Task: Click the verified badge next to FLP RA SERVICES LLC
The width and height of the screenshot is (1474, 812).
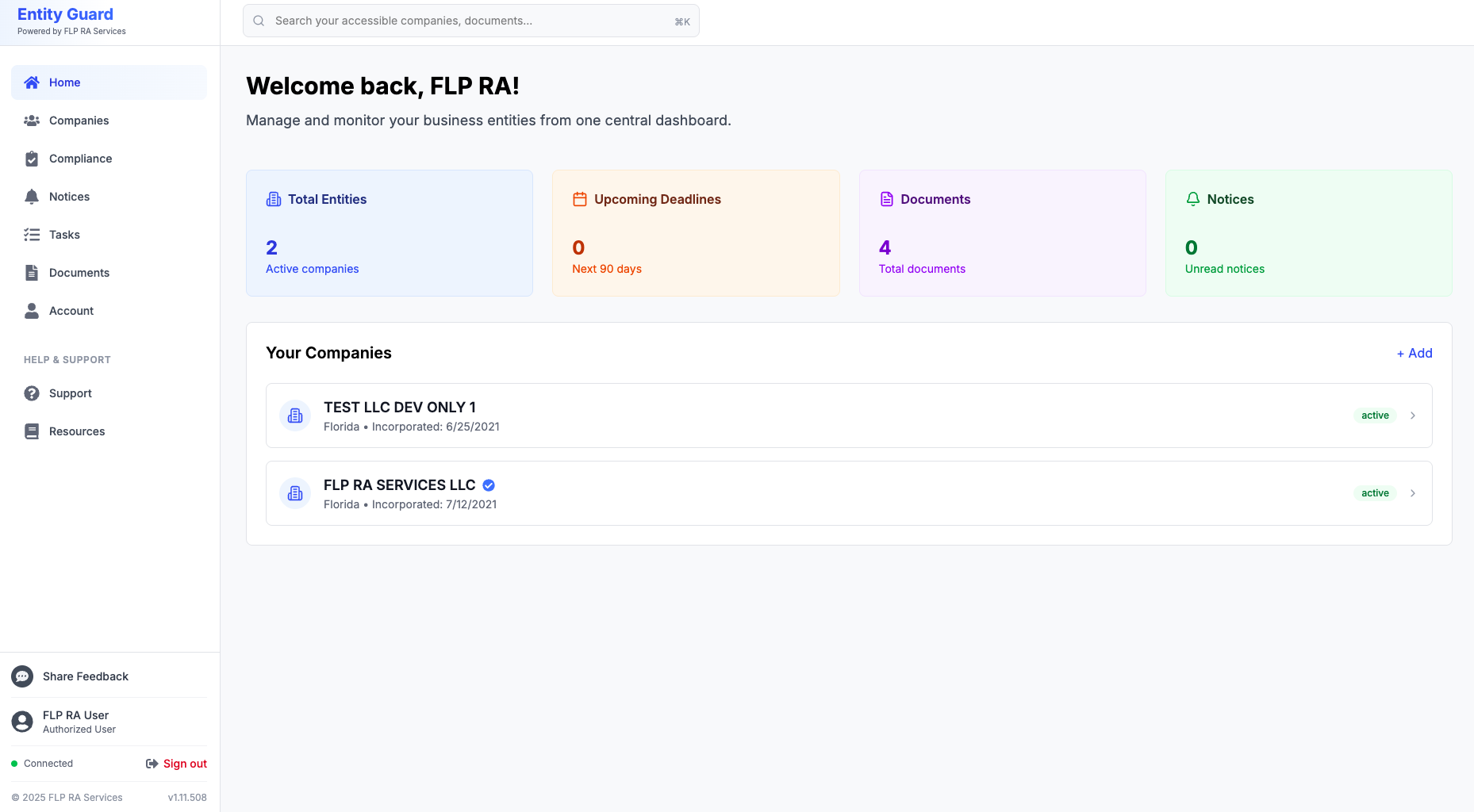Action: [x=489, y=485]
